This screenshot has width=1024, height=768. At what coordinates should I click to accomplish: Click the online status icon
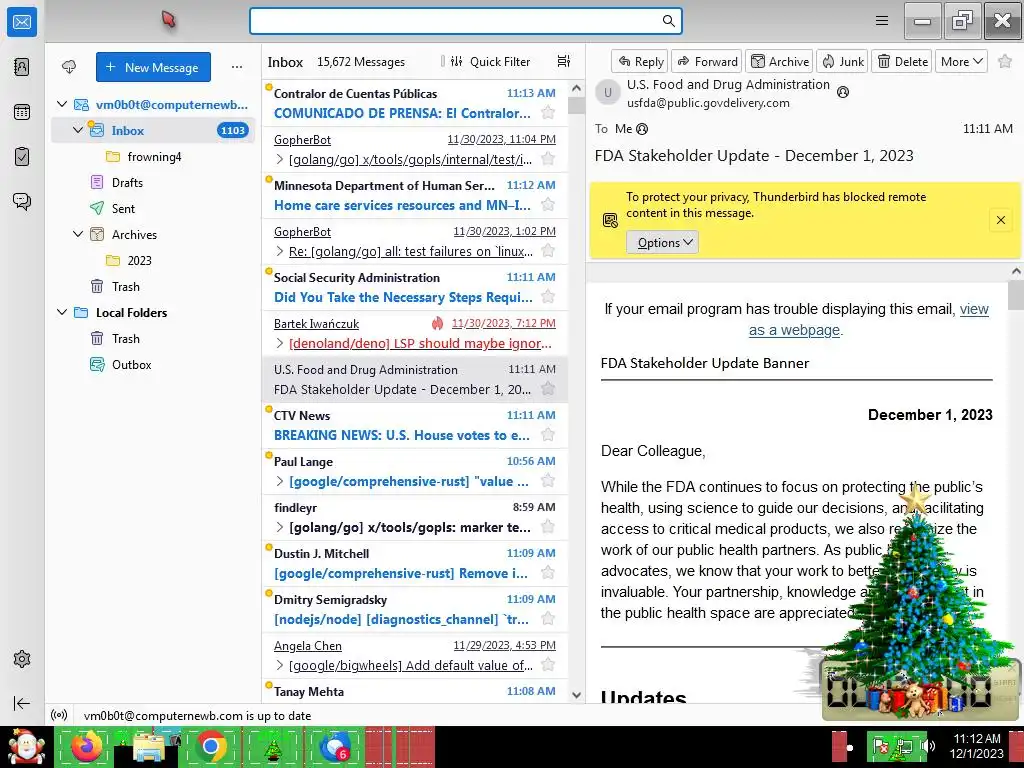click(x=59, y=715)
